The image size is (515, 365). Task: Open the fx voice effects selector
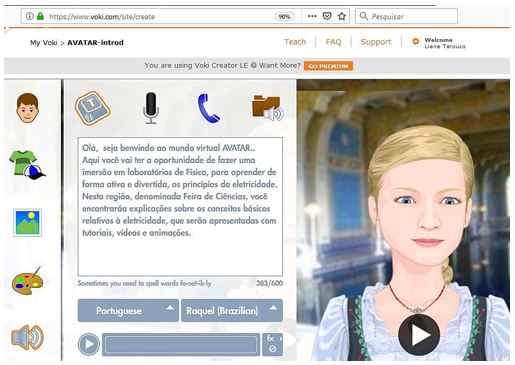pos(272,344)
